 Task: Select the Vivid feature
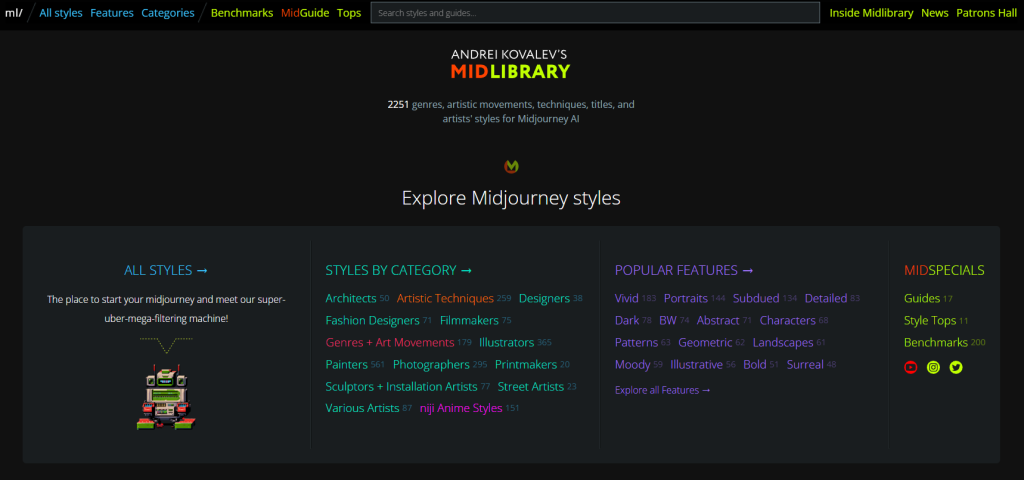point(626,298)
